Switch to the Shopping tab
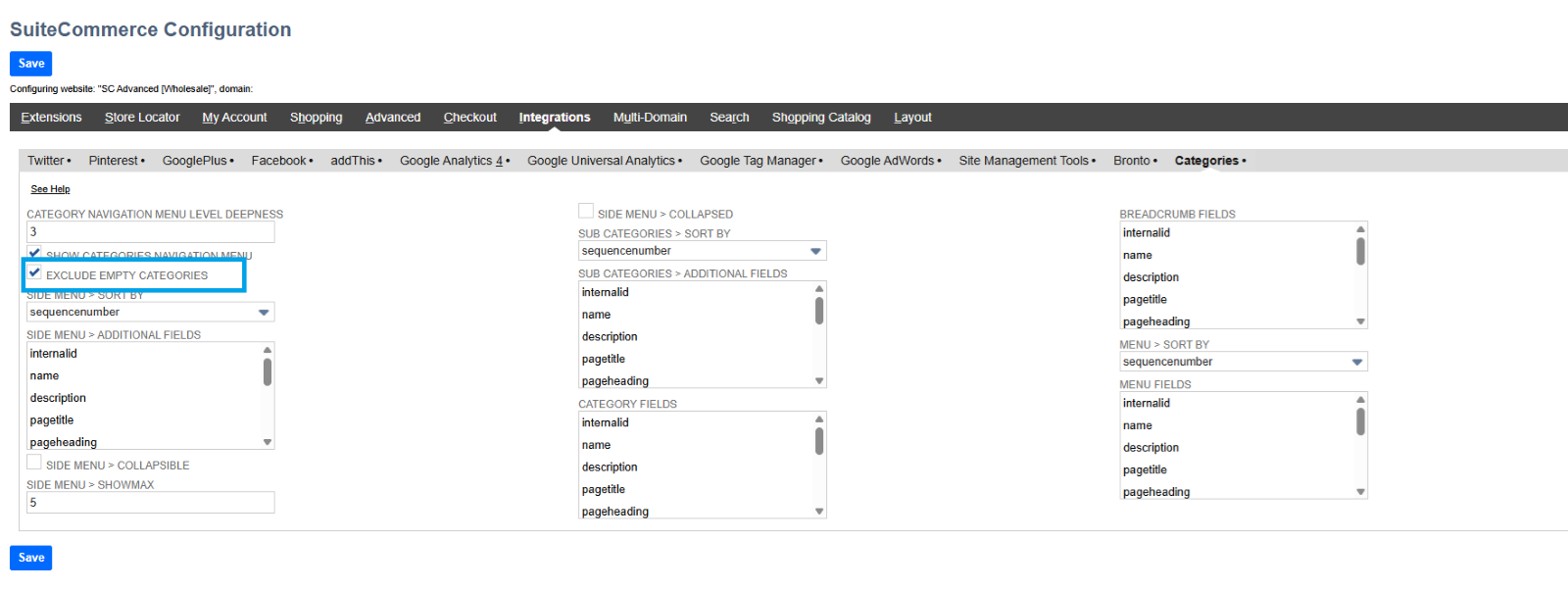Image resolution: width=1568 pixels, height=590 pixels. tap(316, 118)
